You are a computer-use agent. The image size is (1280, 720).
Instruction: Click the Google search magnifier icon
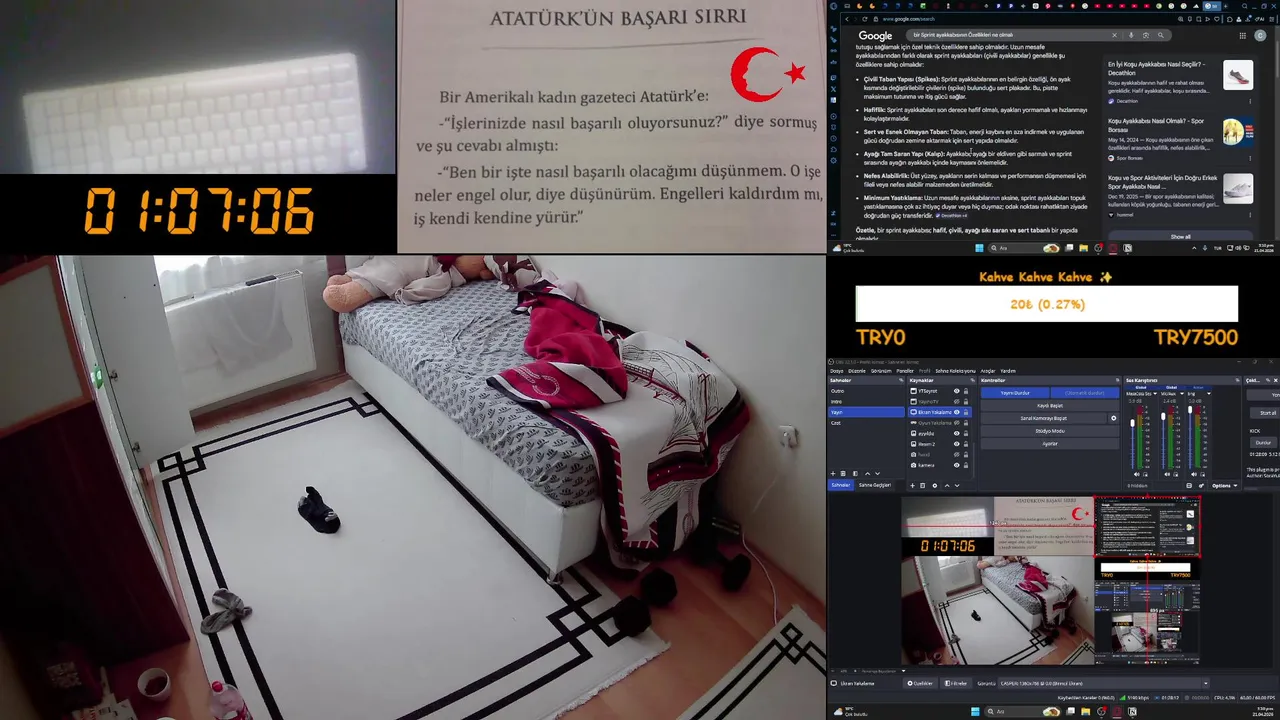click(x=1161, y=35)
